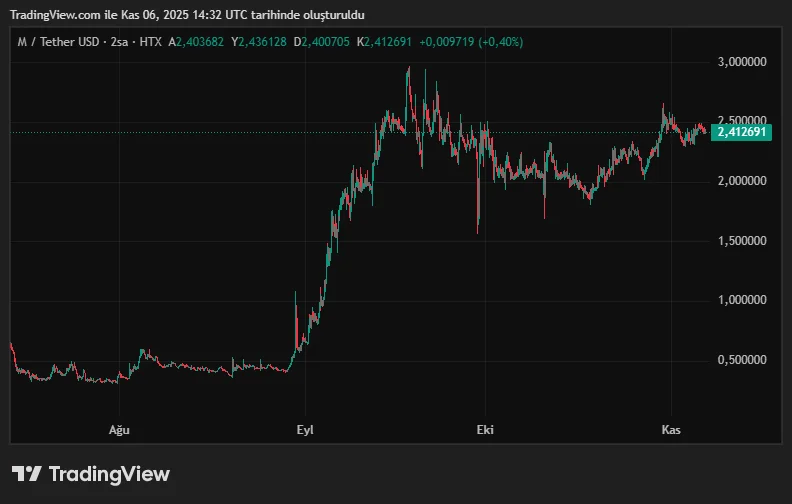Click the TradingView wordmark text

tap(109, 474)
